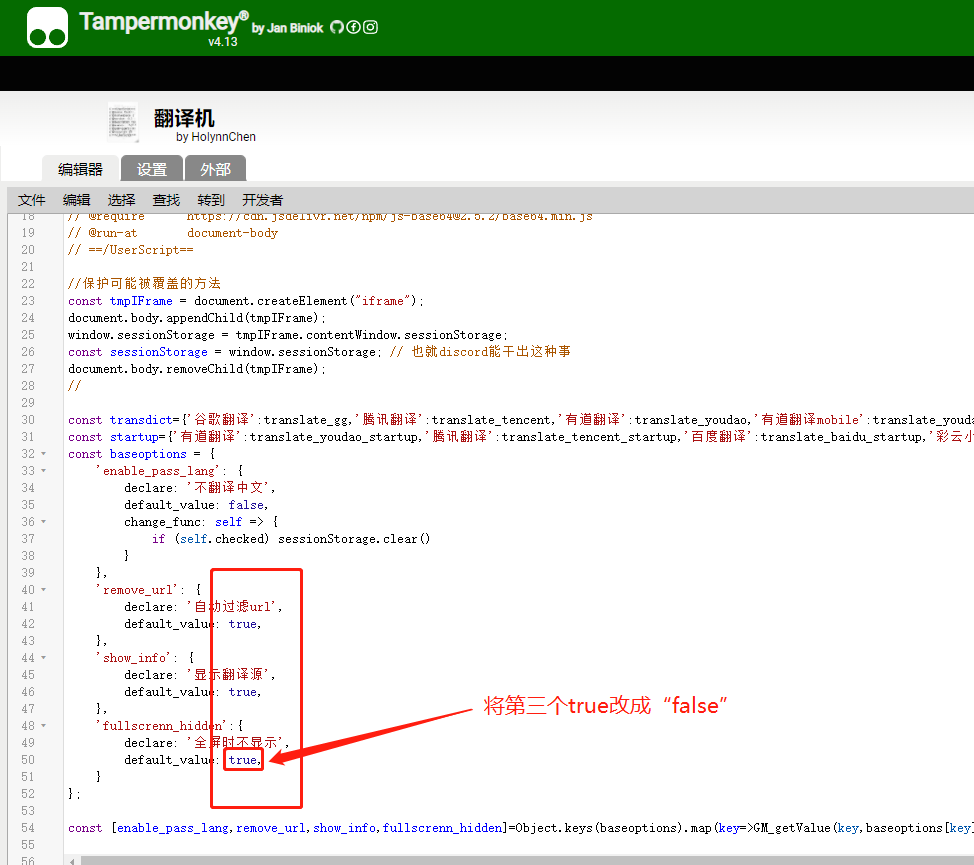Open the 查找 menu

[x=166, y=200]
